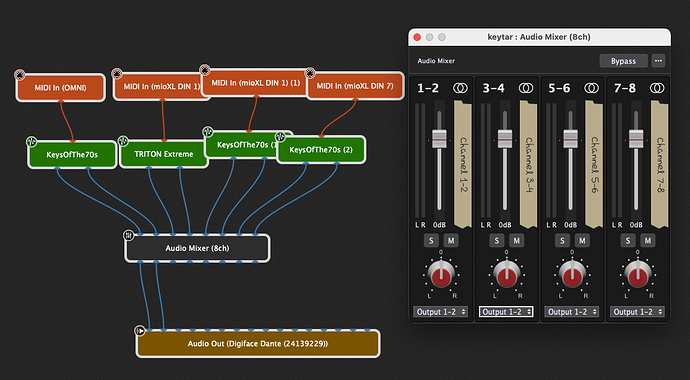Mute channel 1-2
Image resolution: width=690 pixels, height=380 pixels.
(451, 240)
